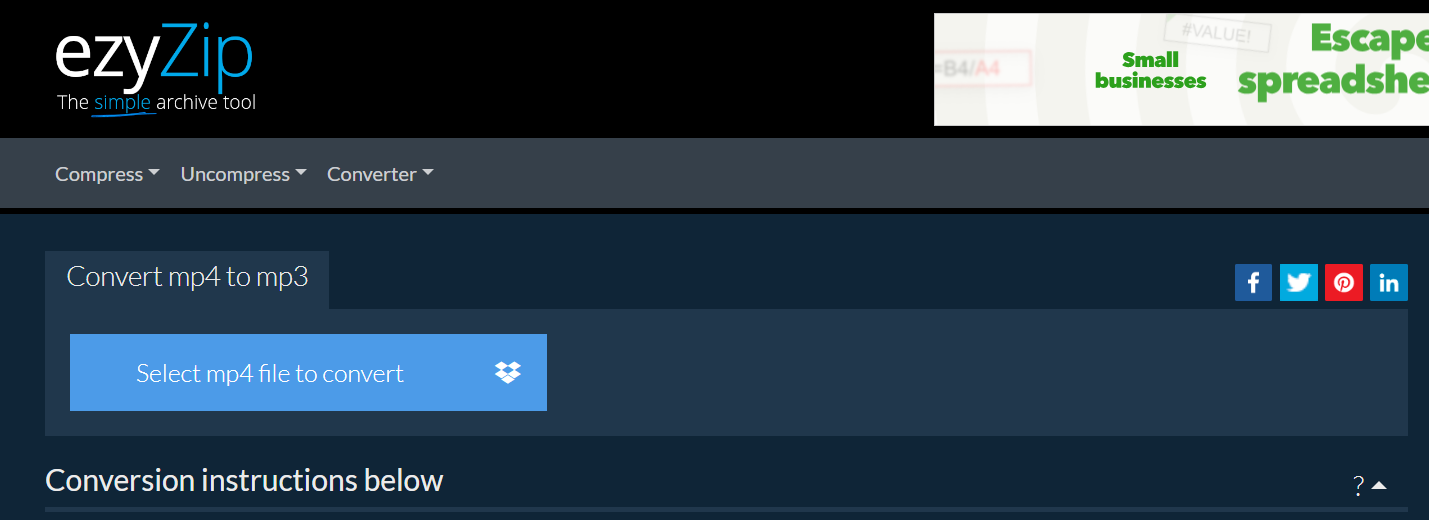Screen dimensions: 1429x520
Task: Collapse the conversion instructions with up arrow
Action: pyautogui.click(x=1379, y=486)
